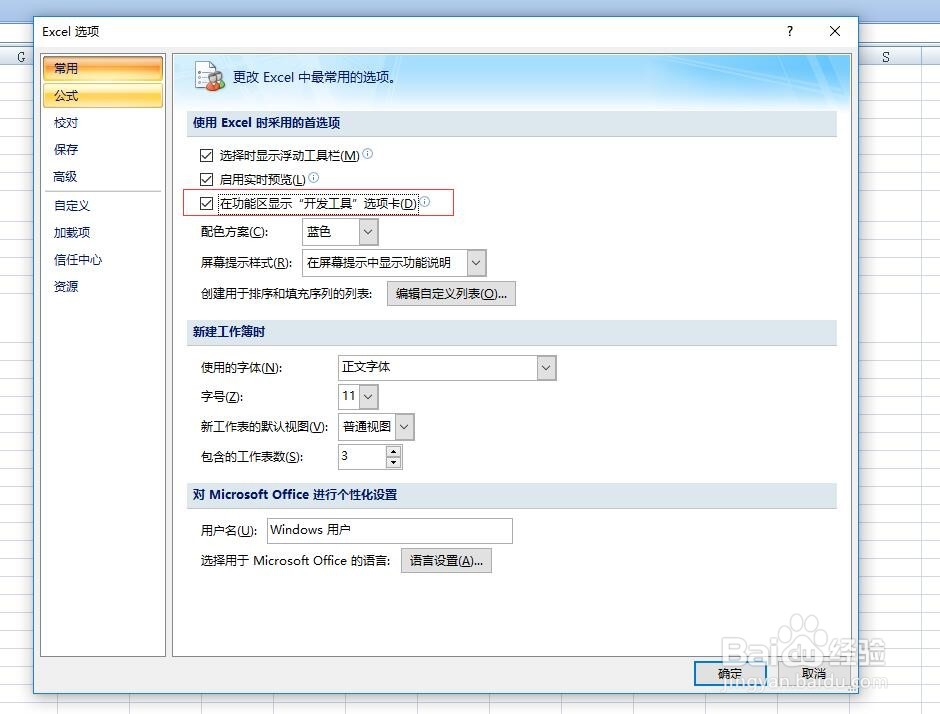Disable the 启用实时预览 checkbox
940x714 pixels.
tap(206, 179)
